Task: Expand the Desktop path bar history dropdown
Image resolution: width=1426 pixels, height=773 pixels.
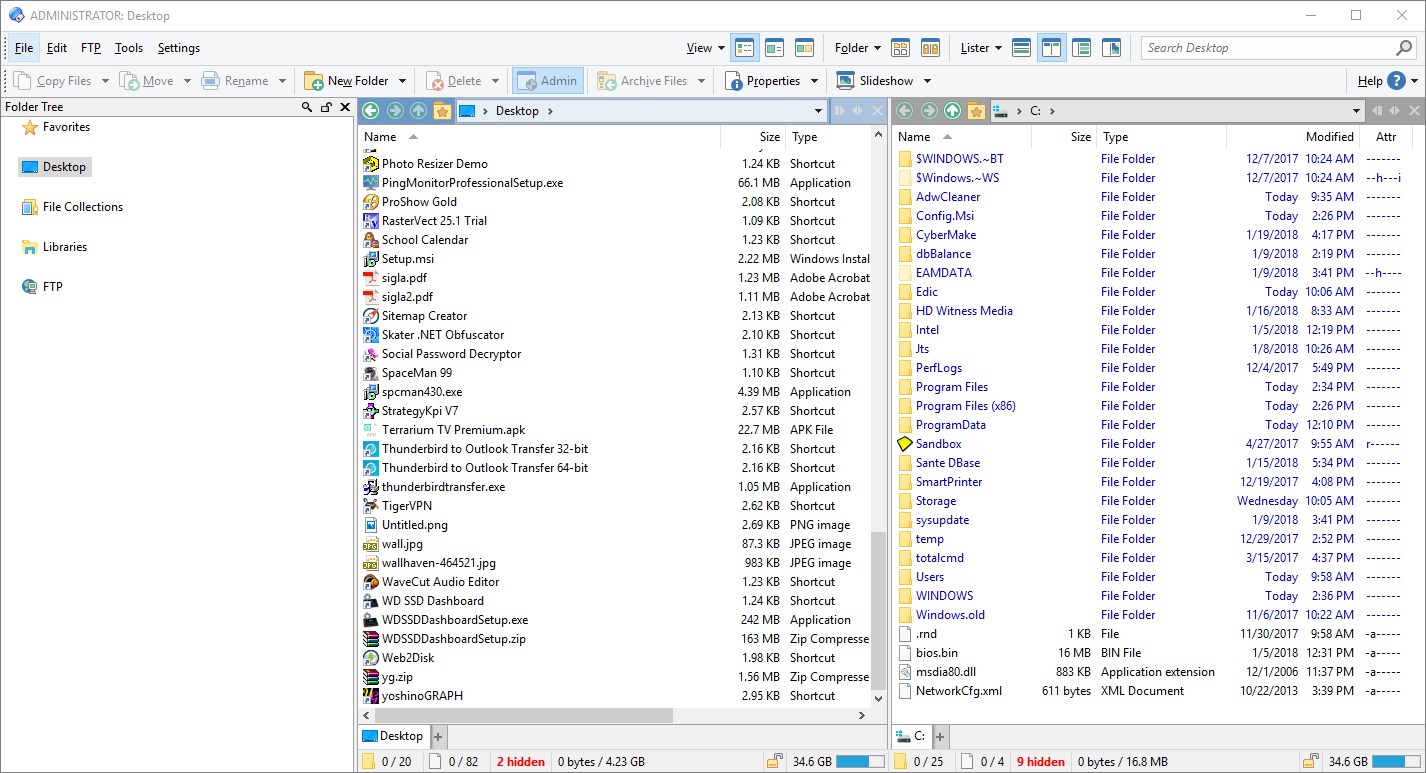Action: (x=819, y=111)
